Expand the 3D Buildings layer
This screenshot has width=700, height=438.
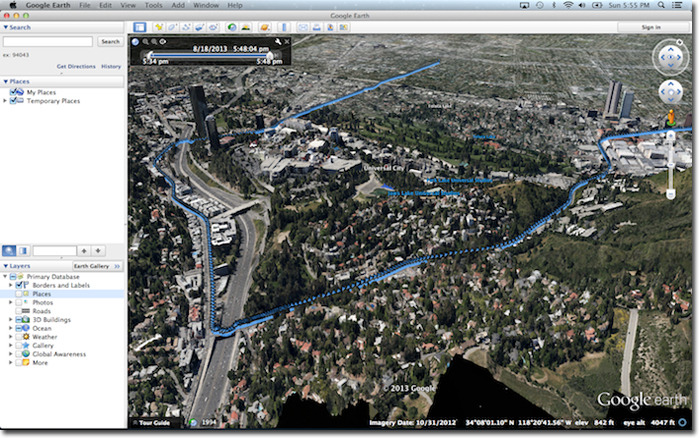tap(11, 320)
